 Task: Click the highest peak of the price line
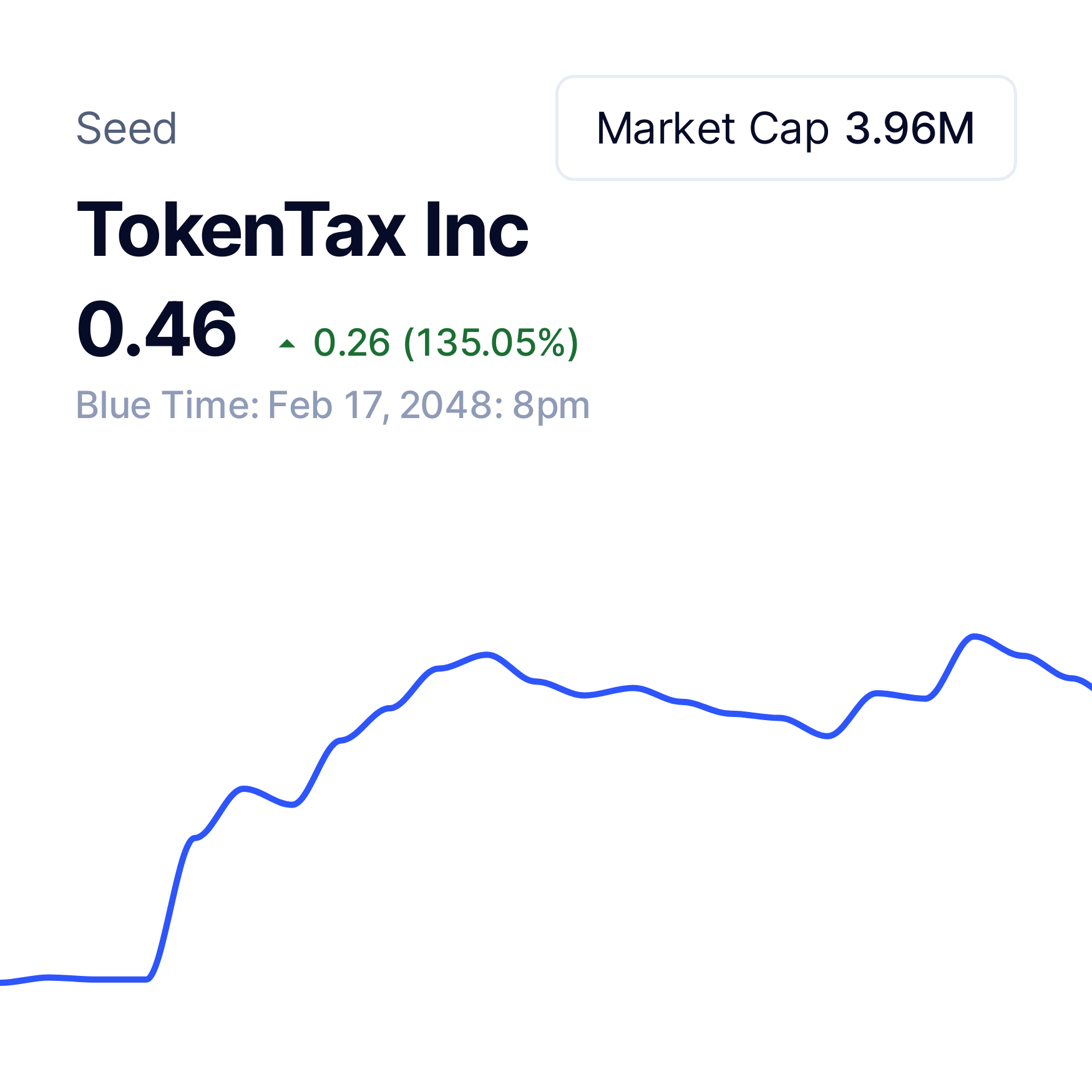(973, 637)
